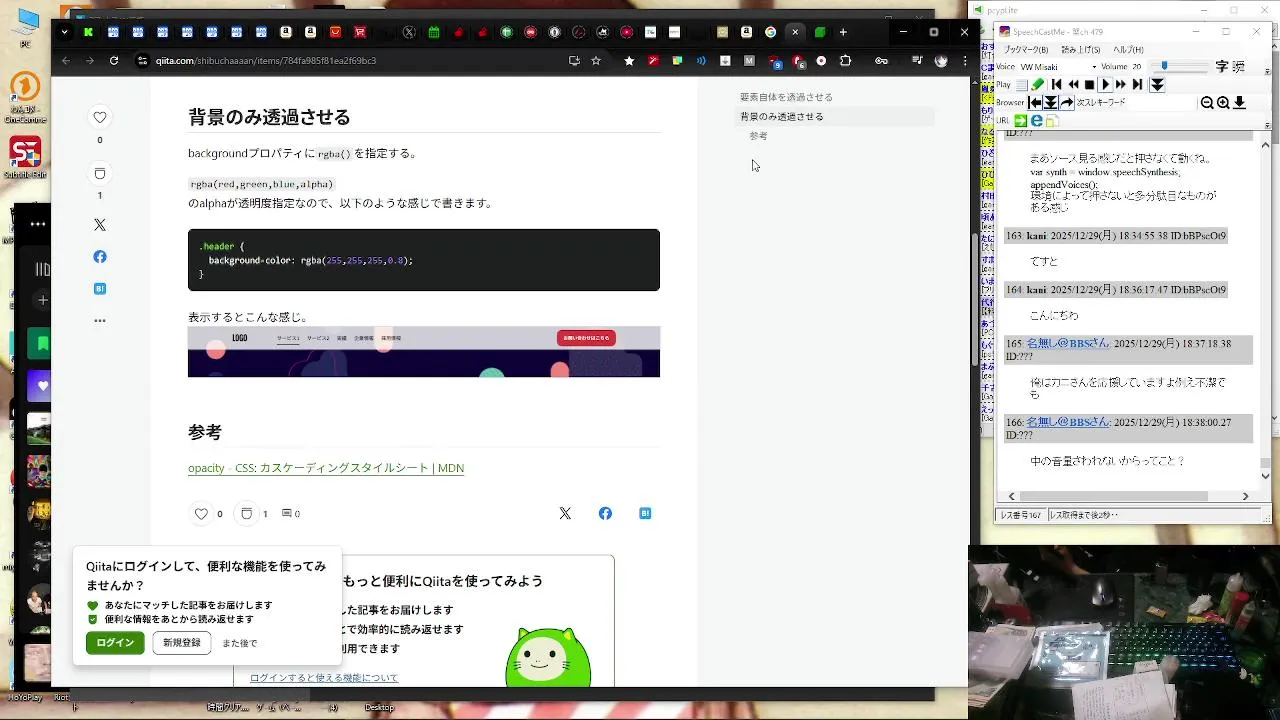
Task: Click the double-down arrow in Play toolbar
Action: pyautogui.click(x=1157, y=84)
